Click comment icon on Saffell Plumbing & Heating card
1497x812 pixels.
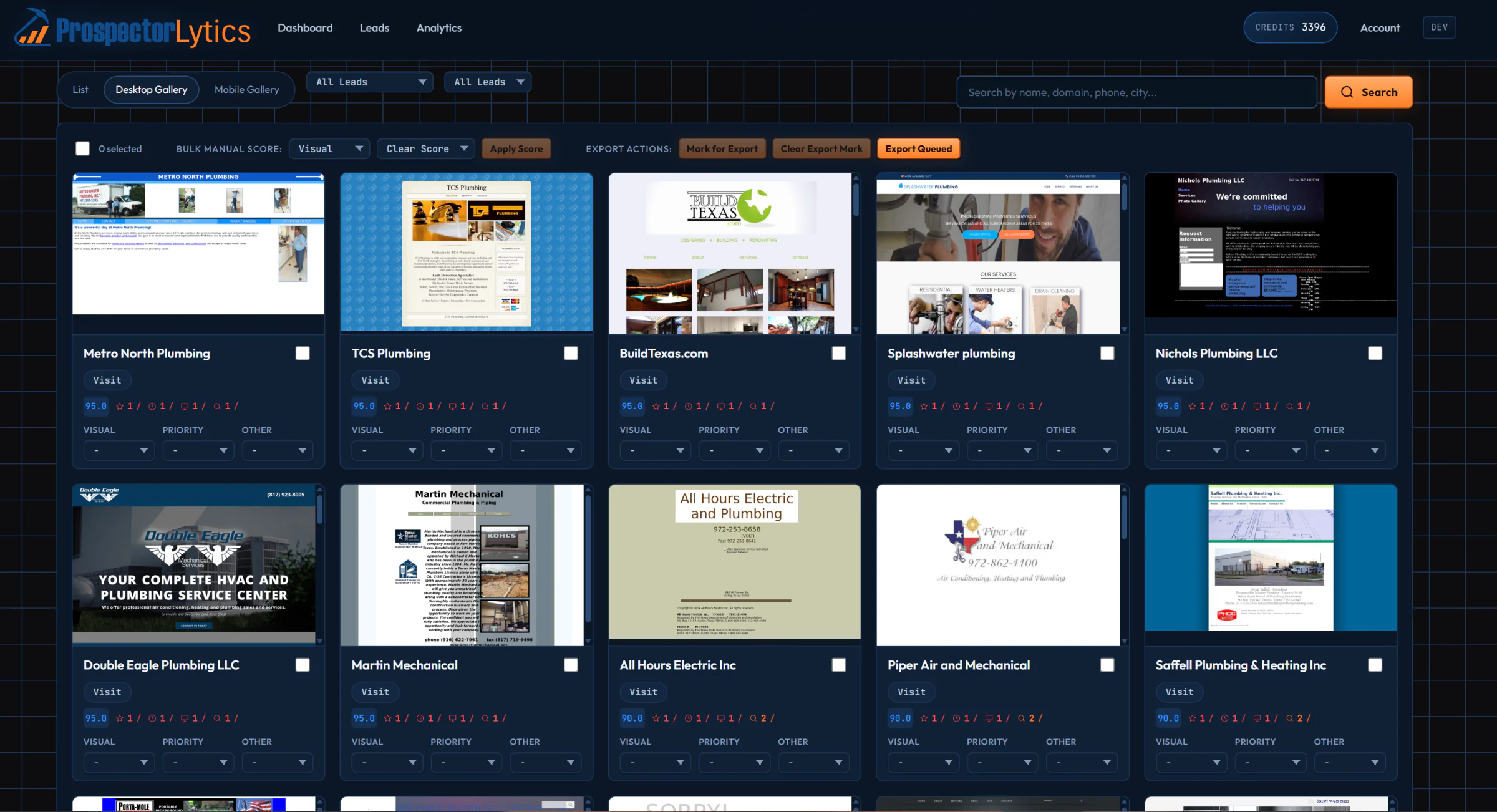pos(1257,718)
